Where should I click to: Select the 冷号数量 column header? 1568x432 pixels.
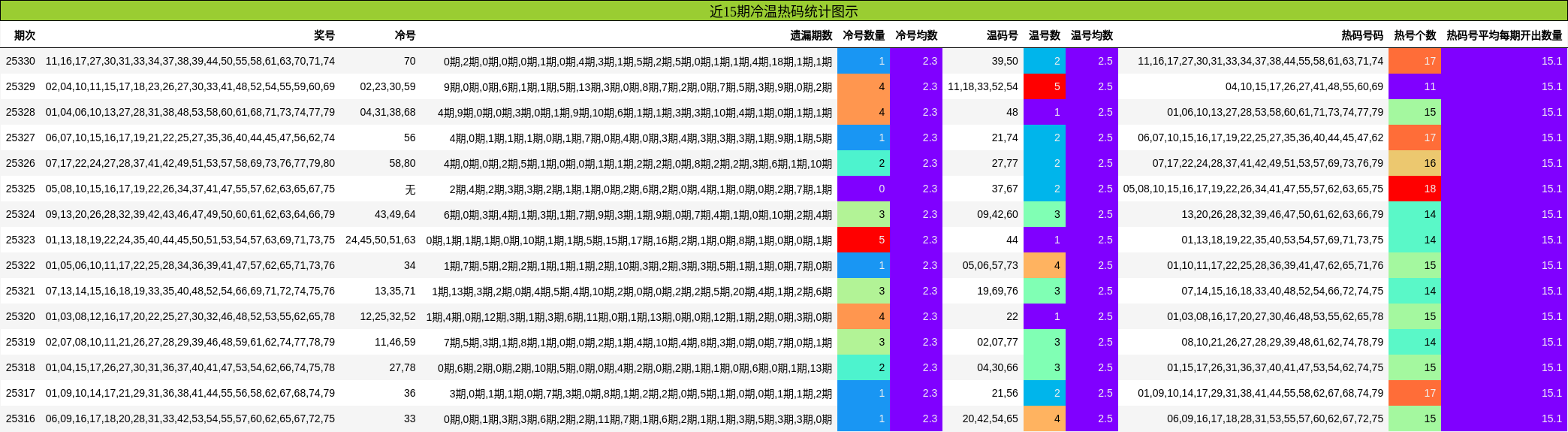pos(864,35)
